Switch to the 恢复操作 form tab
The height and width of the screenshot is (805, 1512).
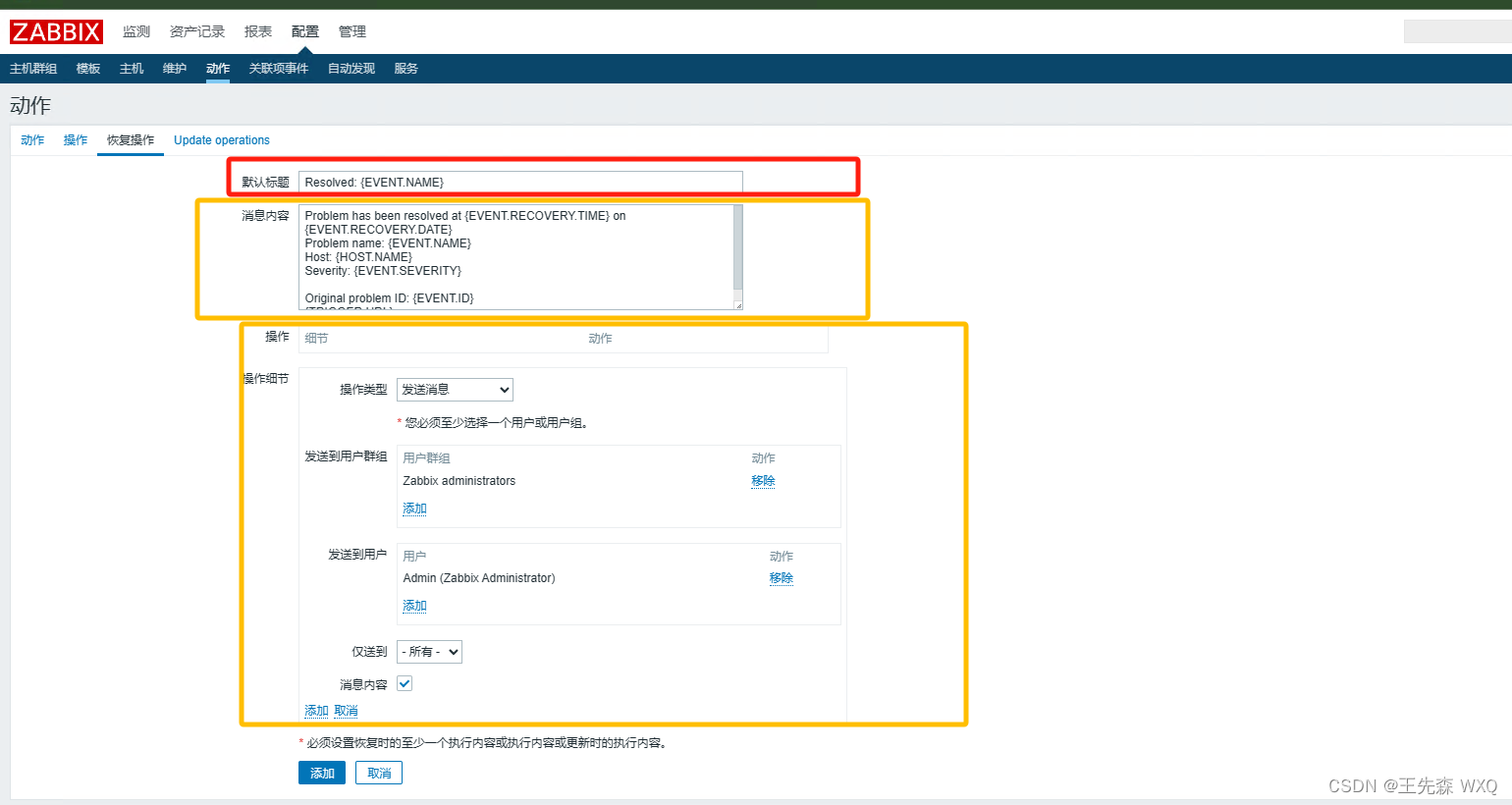pos(131,140)
